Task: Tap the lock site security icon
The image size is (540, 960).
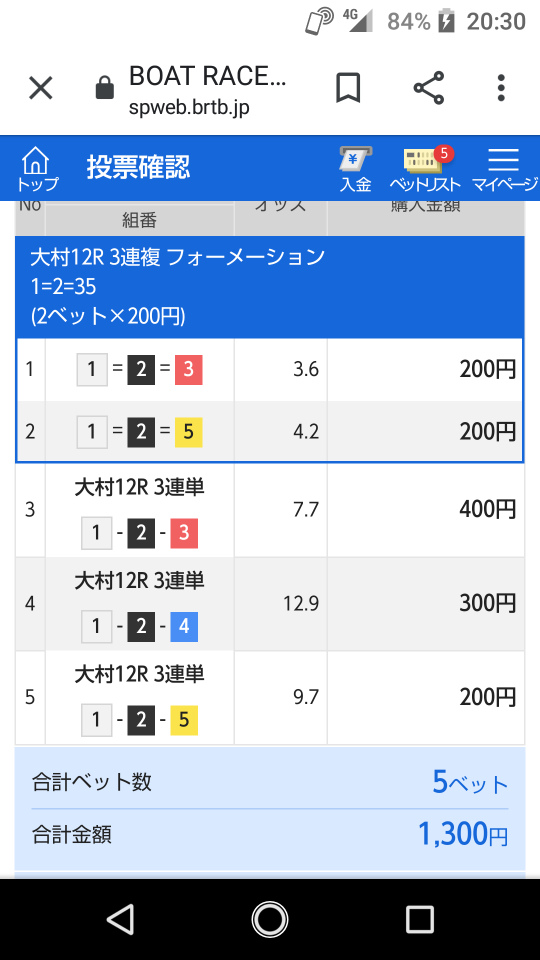Action: 105,88
